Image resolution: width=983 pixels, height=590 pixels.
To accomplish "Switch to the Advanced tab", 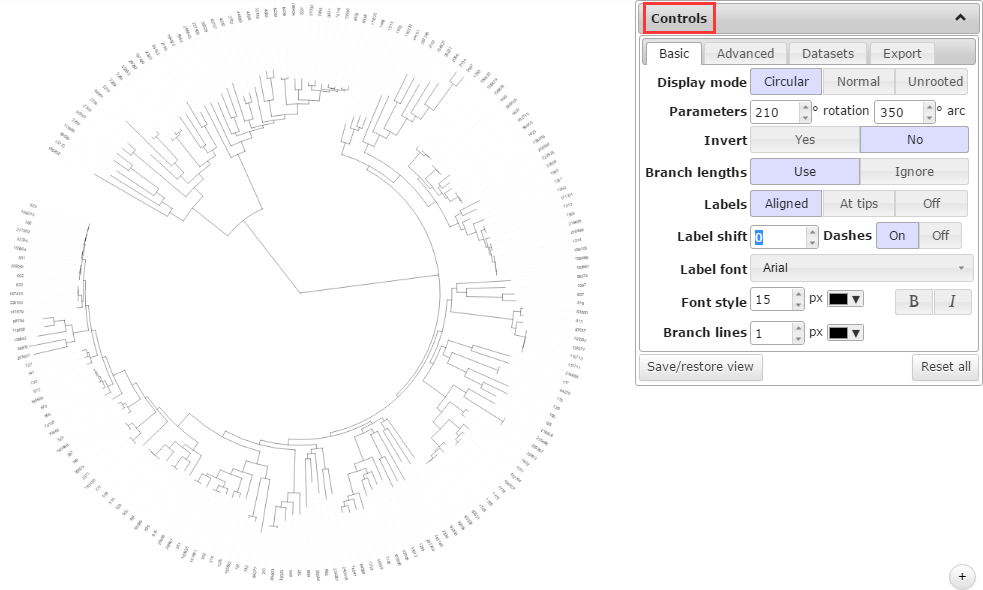I will coord(745,54).
